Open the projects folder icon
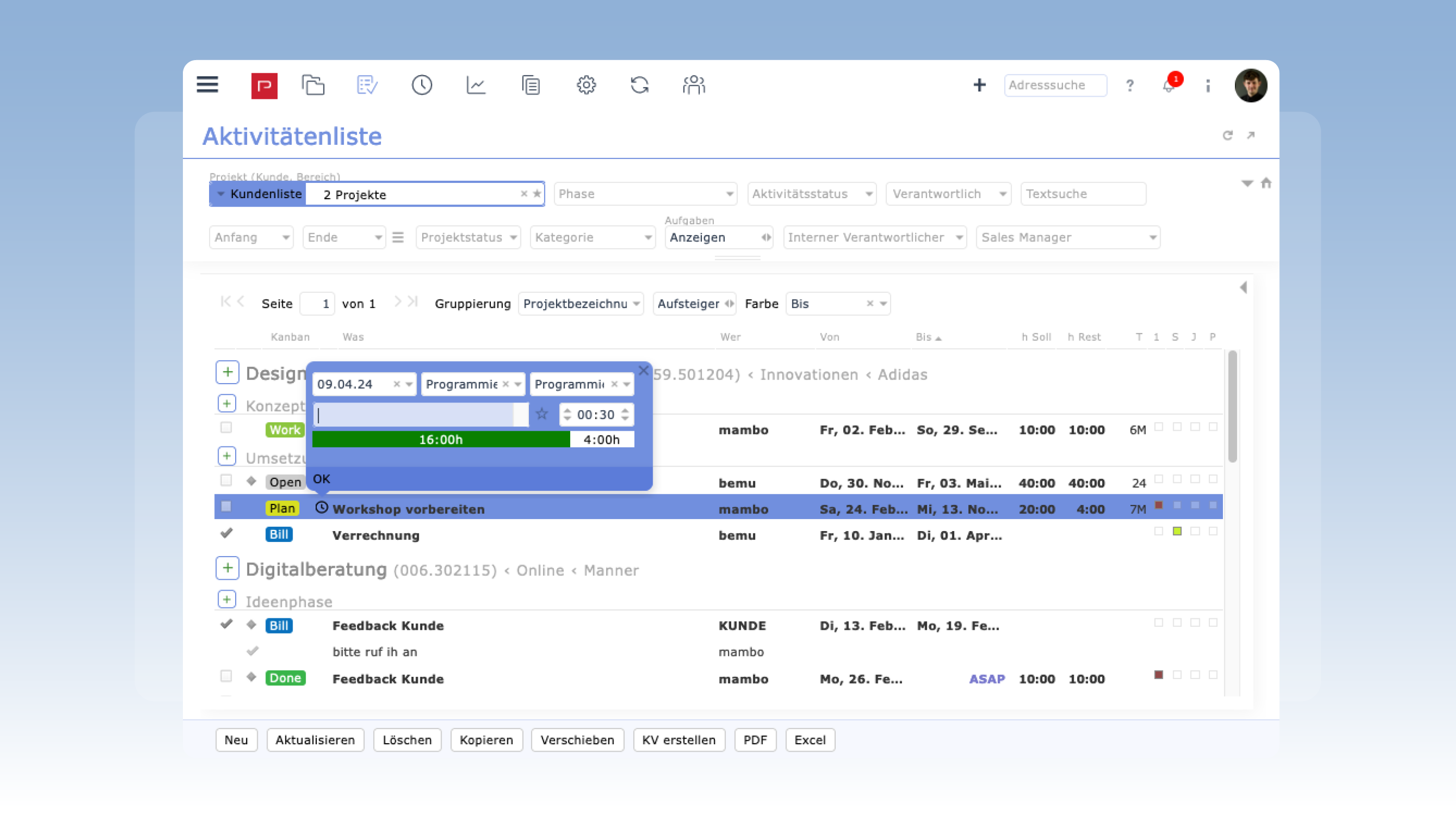Image resolution: width=1456 pixels, height=818 pixels. point(313,85)
